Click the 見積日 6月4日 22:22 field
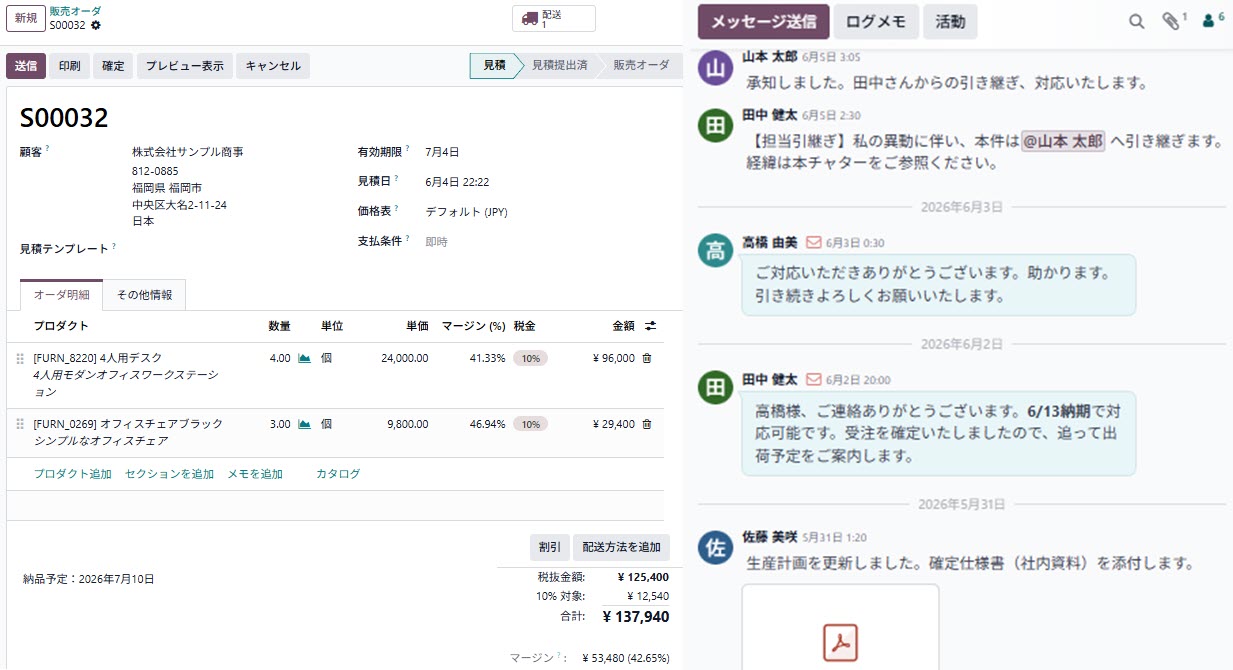Viewport: 1233px width, 670px height. (x=457, y=182)
